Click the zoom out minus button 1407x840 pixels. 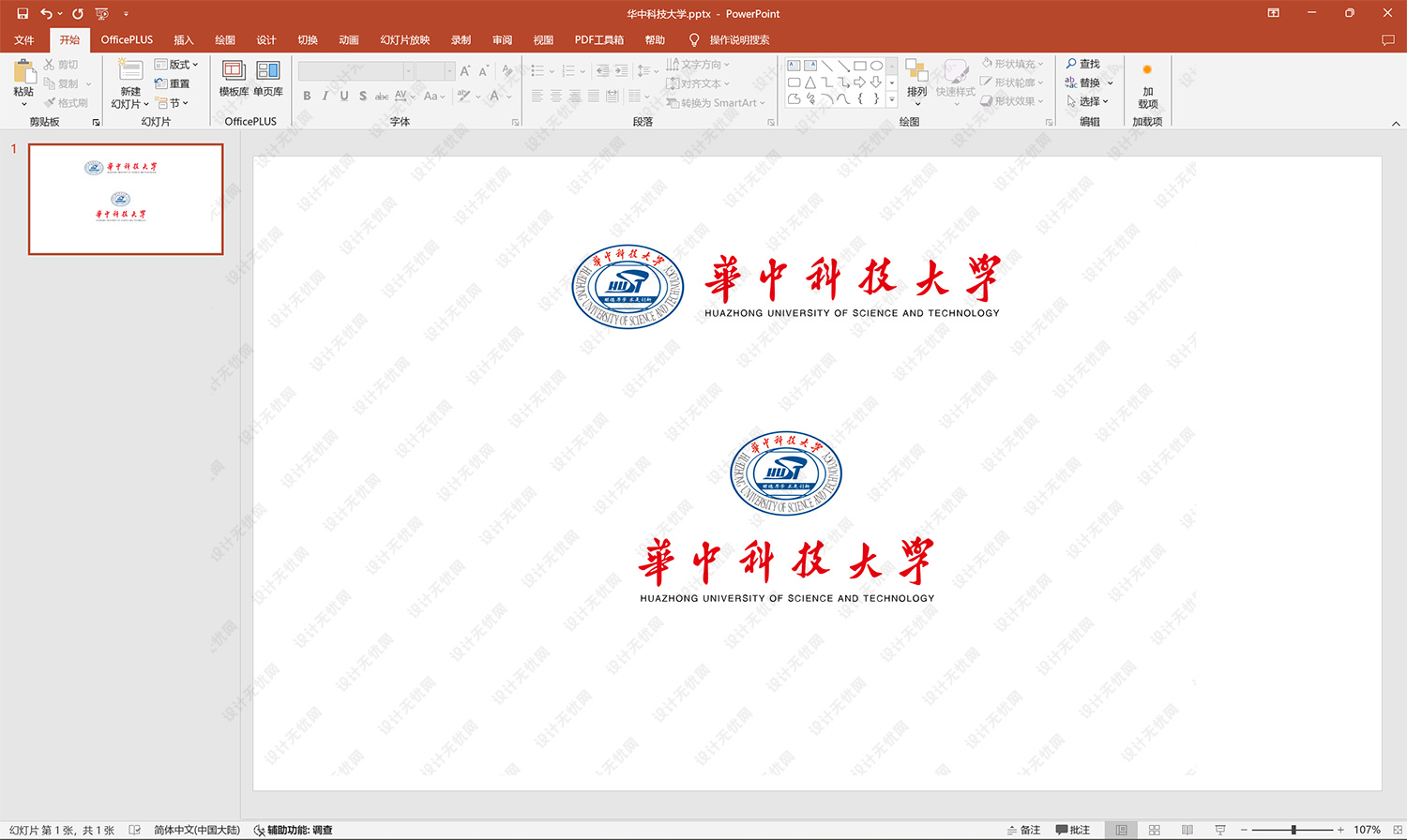[1244, 830]
